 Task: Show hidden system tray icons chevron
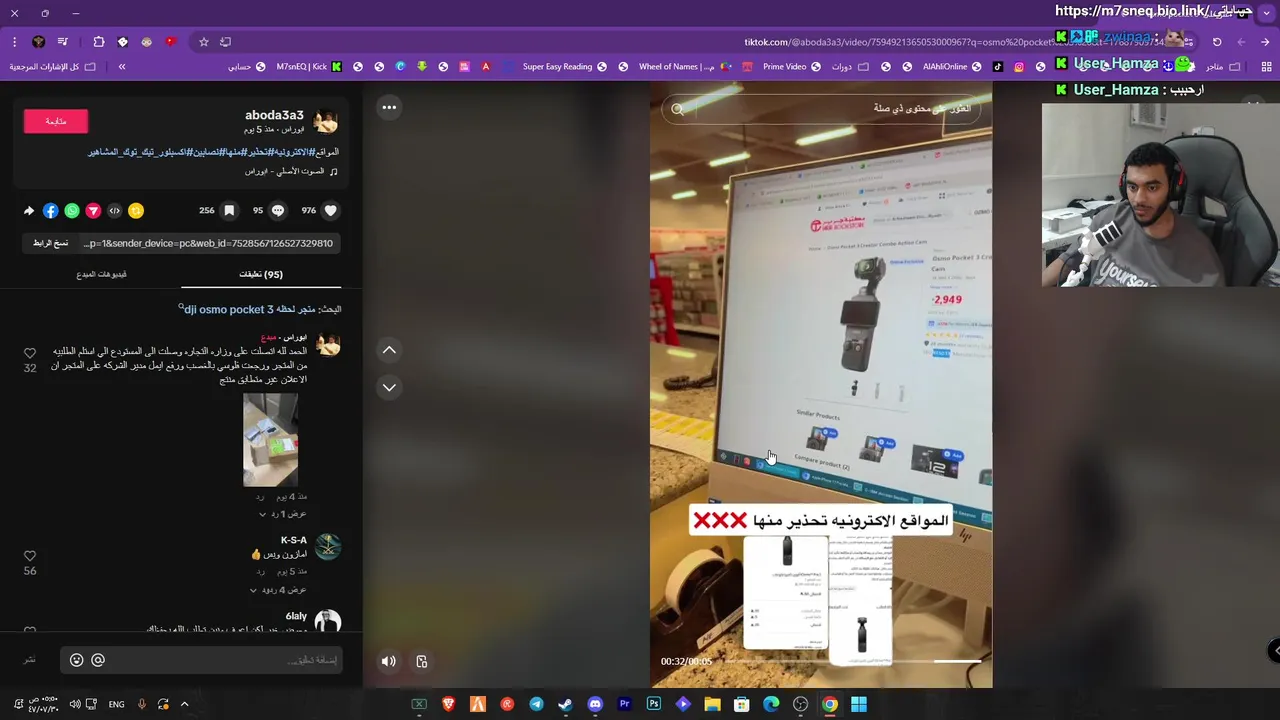pos(184,704)
